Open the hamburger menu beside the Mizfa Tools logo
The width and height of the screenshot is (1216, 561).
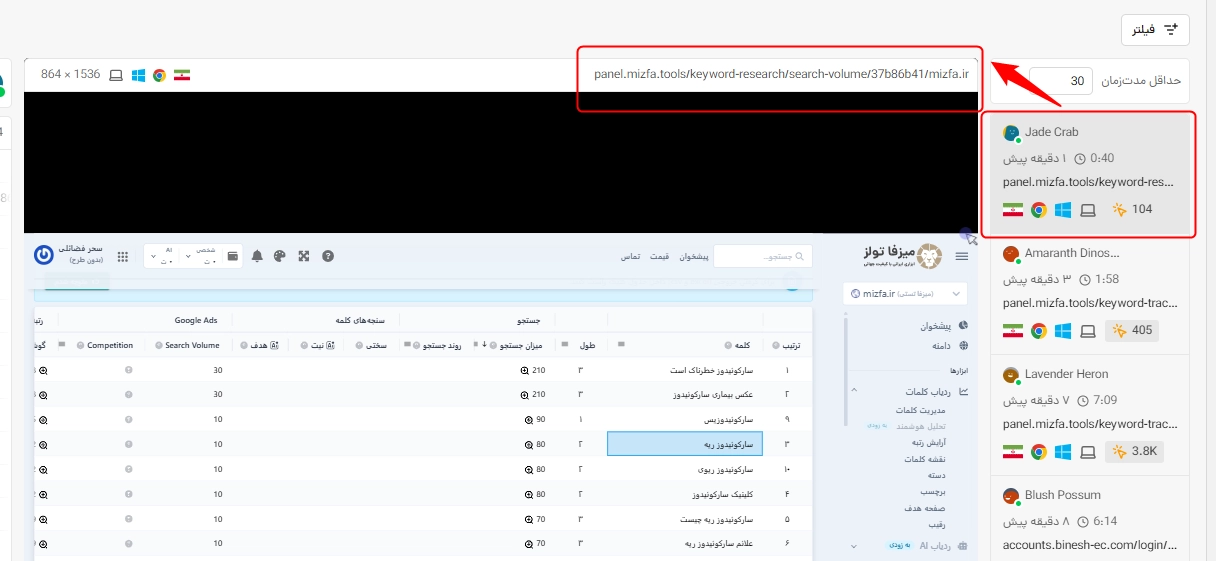click(962, 257)
